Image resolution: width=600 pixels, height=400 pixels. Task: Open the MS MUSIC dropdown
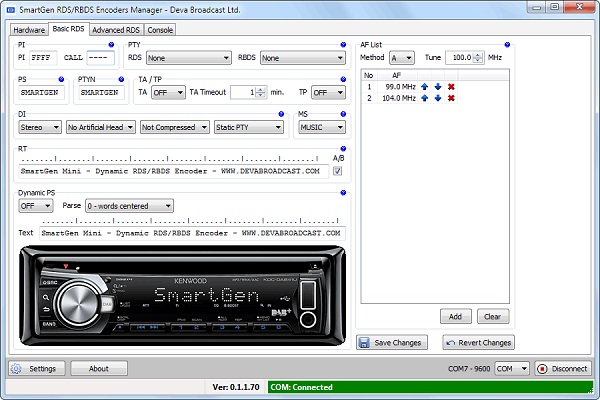point(322,127)
